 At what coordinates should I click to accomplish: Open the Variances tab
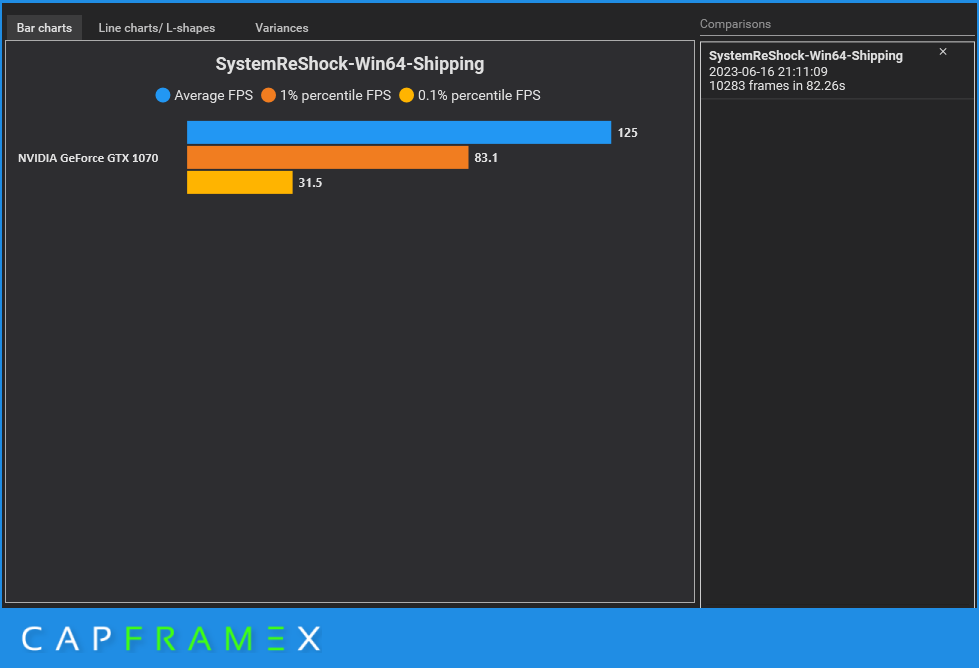(282, 27)
